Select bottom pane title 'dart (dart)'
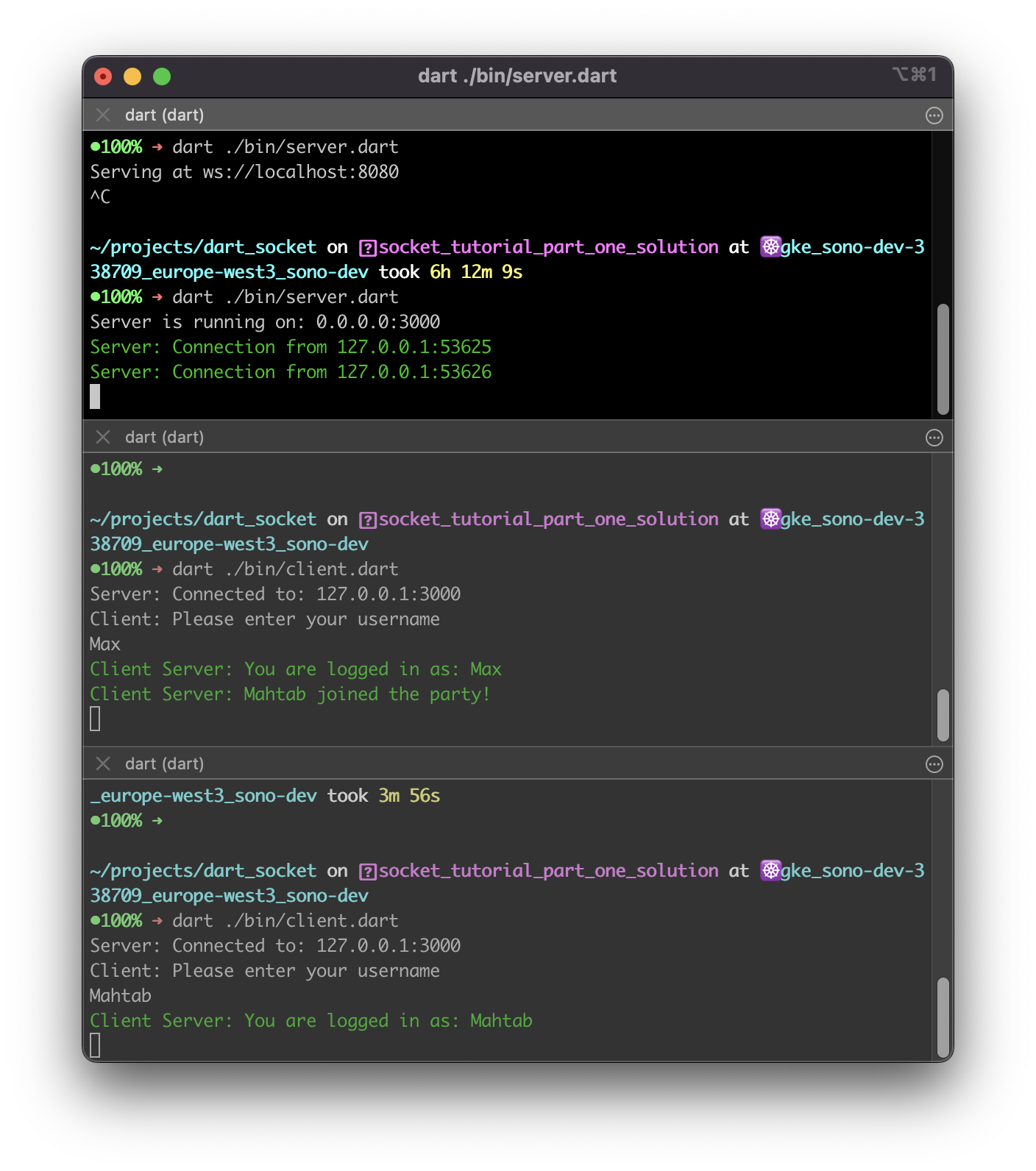The height and width of the screenshot is (1171, 1036). pyautogui.click(x=164, y=764)
